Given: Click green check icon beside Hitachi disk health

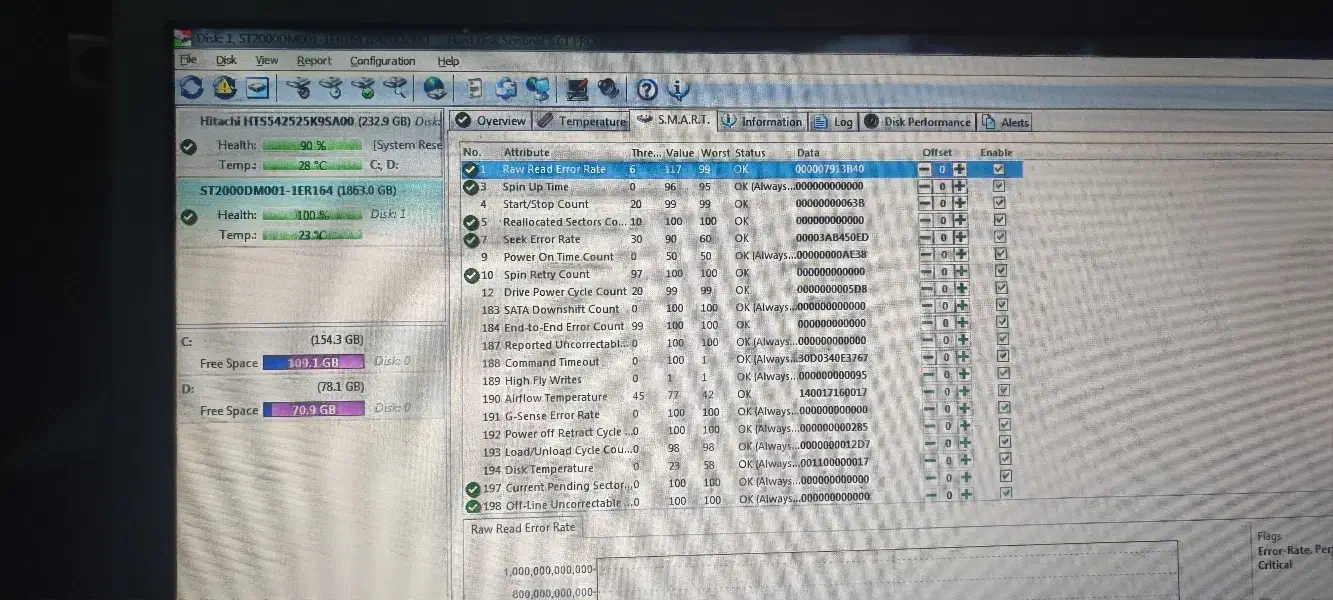Looking at the screenshot, I should click(x=188, y=146).
